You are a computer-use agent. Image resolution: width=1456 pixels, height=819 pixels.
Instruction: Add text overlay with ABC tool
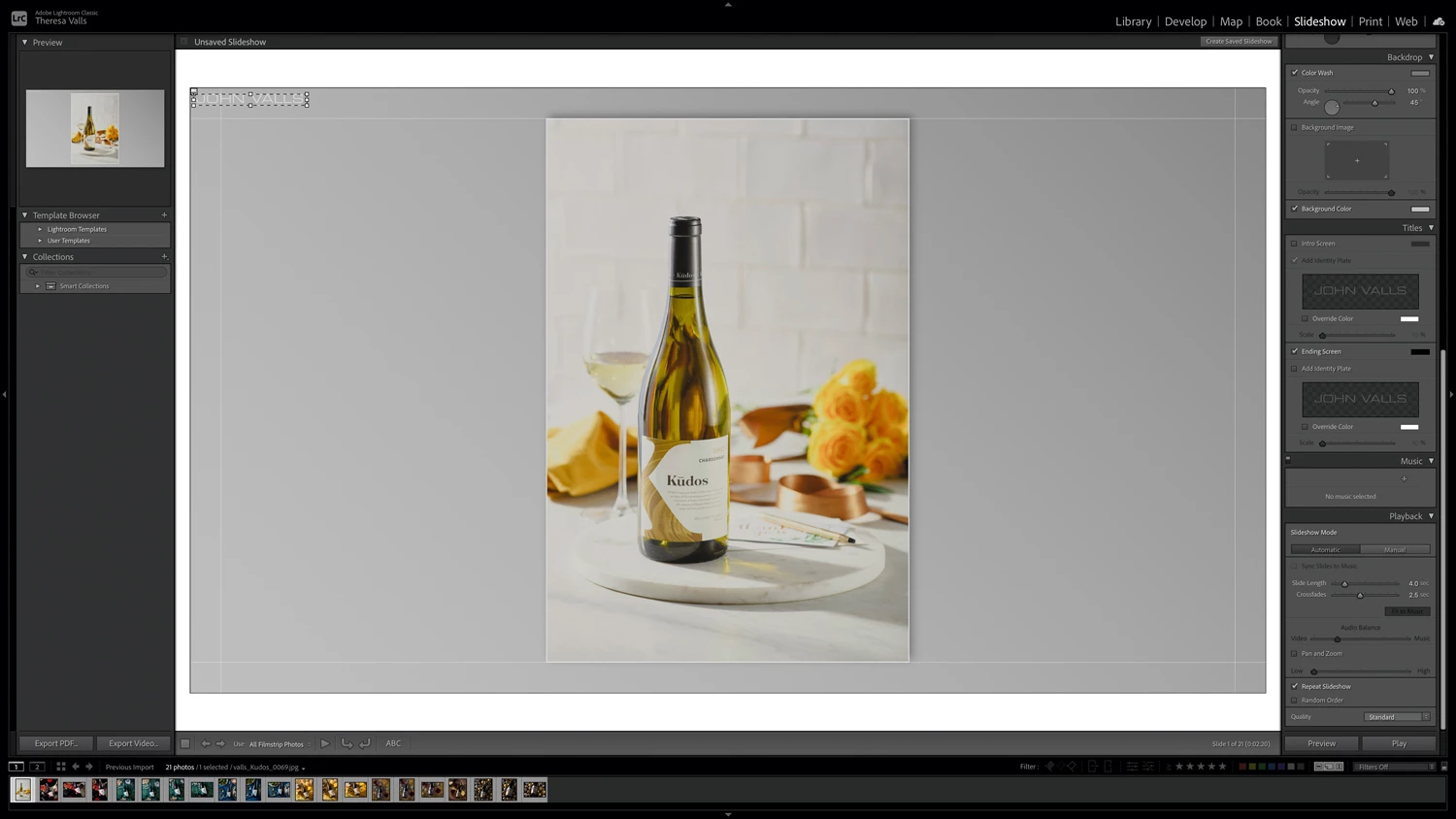393,743
